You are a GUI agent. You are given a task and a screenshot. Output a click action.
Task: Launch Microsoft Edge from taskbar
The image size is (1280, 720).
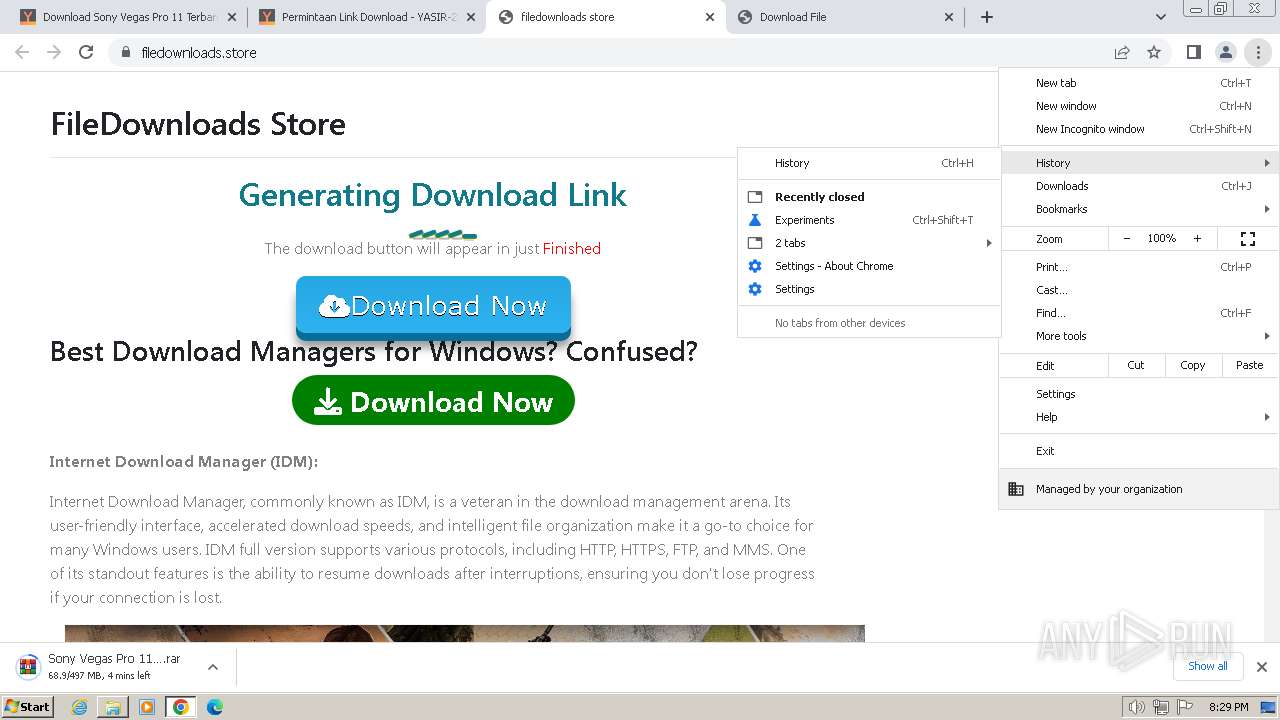coord(215,707)
